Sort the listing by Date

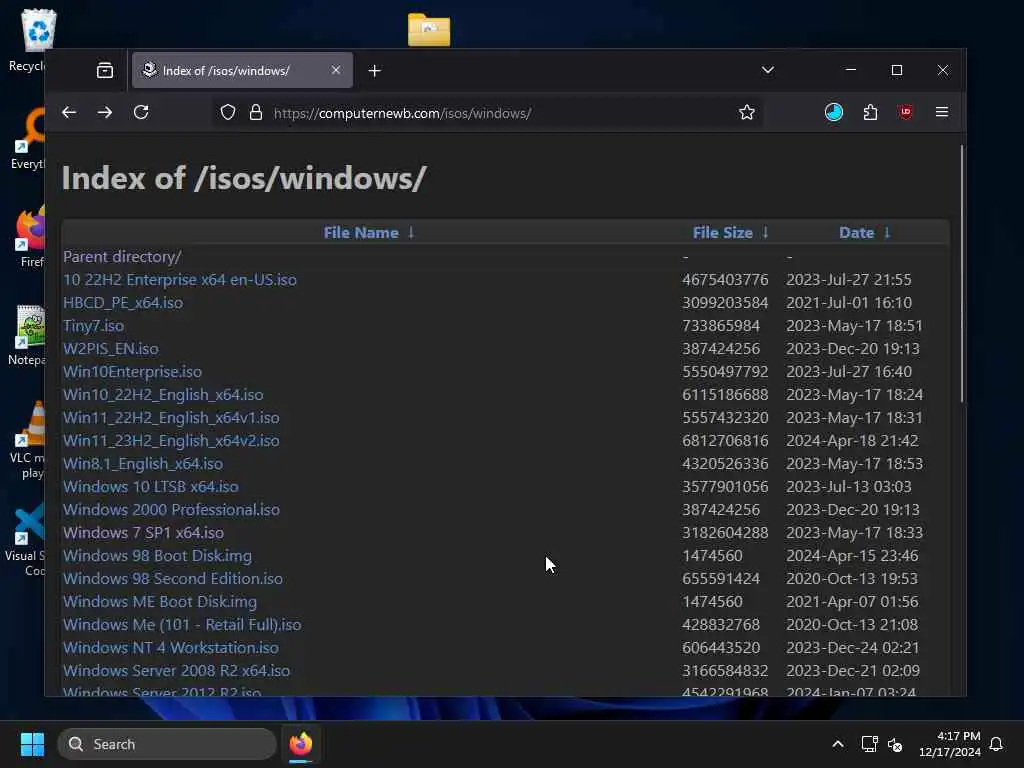856,232
